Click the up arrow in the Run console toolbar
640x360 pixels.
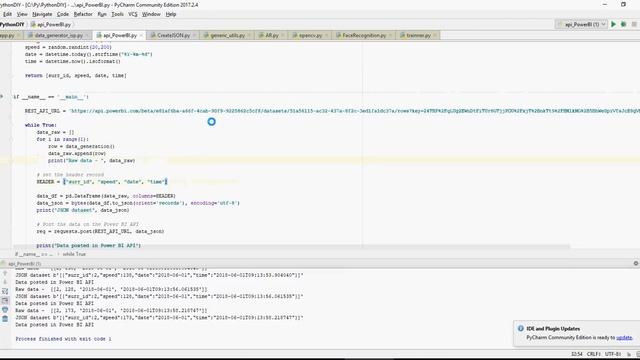(5, 273)
